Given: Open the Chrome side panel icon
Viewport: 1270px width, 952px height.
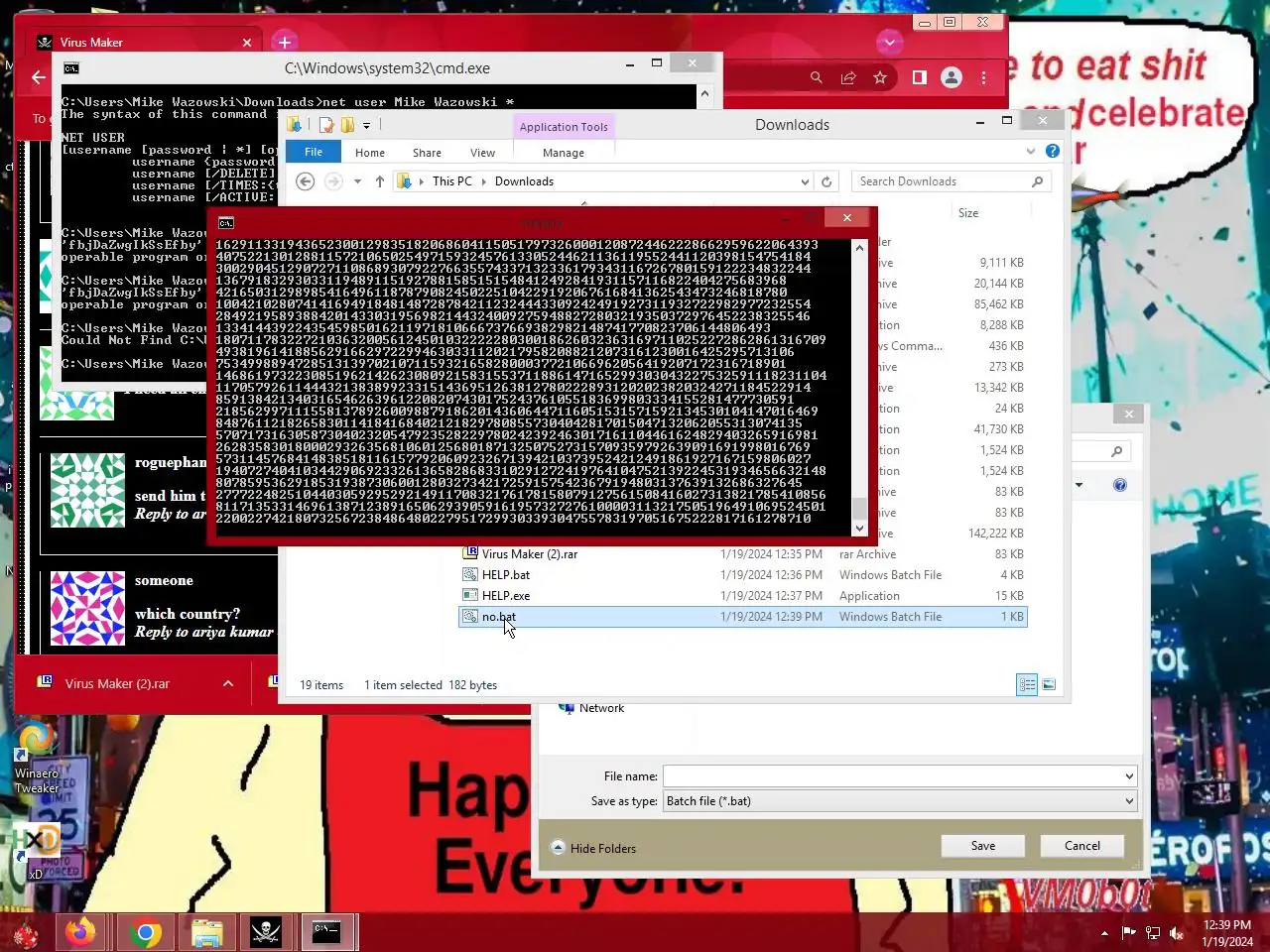Looking at the screenshot, I should (920, 77).
